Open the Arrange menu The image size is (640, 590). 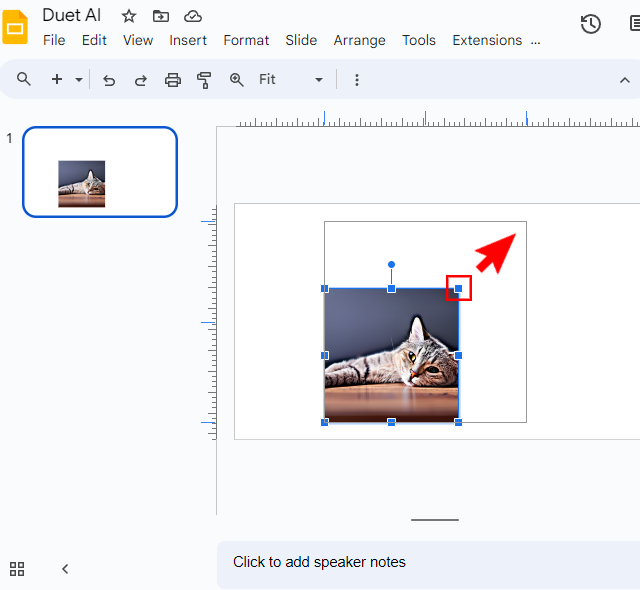[x=360, y=40]
